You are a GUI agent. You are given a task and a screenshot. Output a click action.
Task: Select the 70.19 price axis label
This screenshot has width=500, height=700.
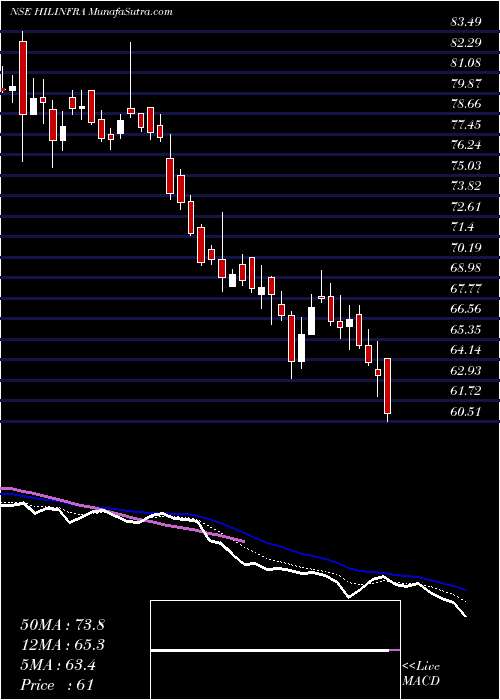[466, 248]
